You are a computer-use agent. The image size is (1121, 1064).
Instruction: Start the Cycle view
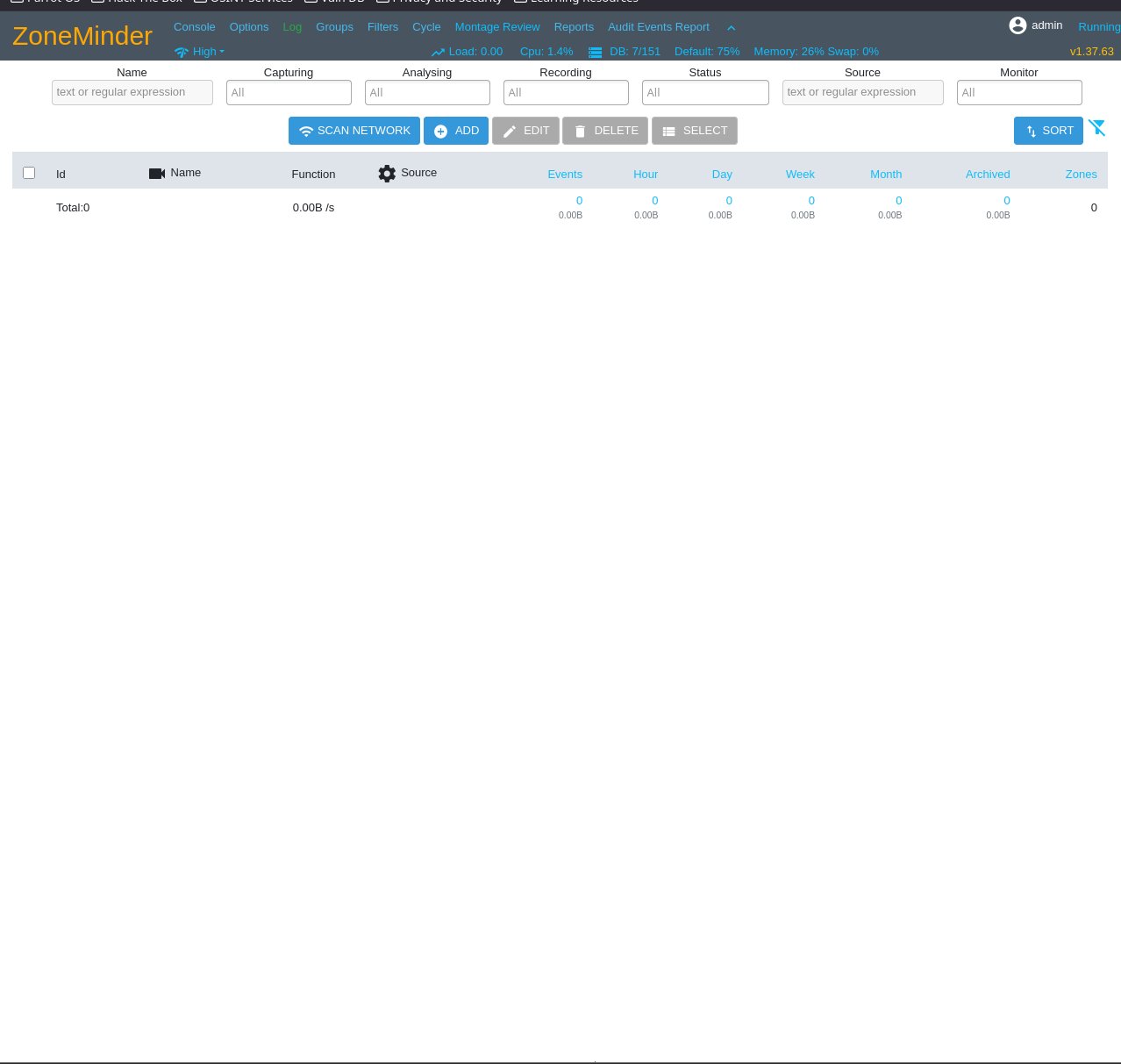pos(426,27)
